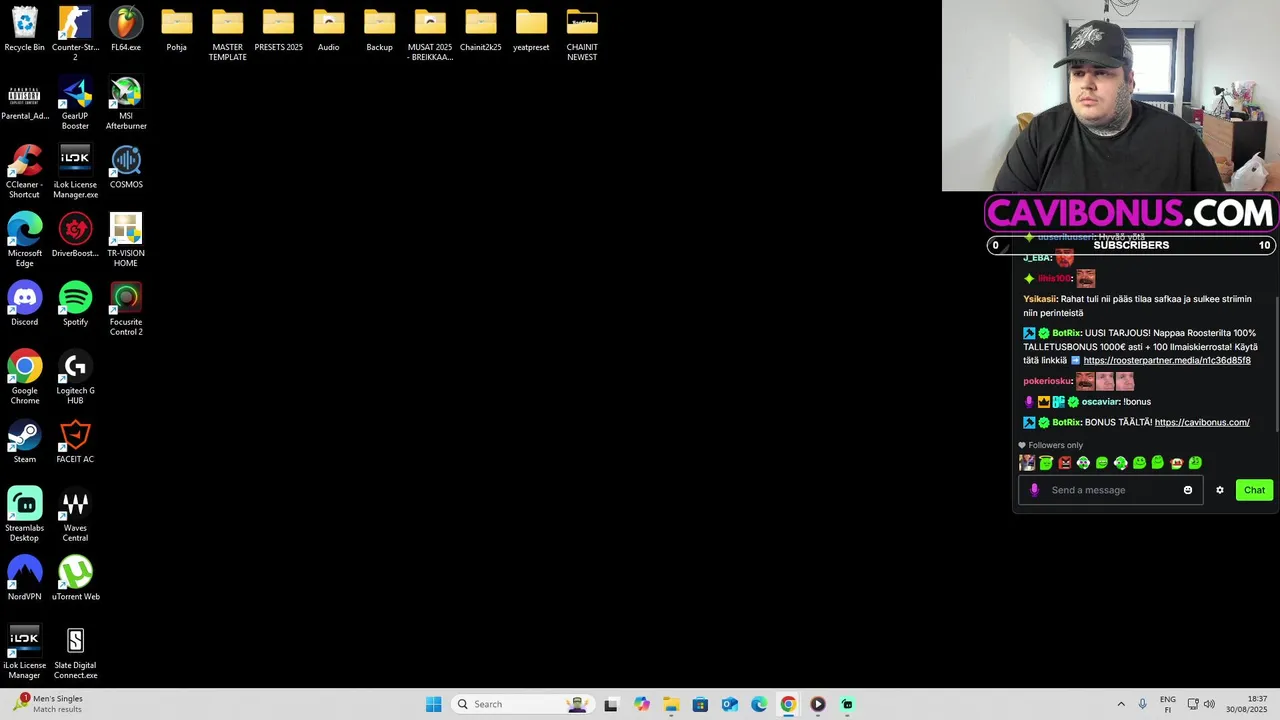Click username oscaviar in chat
Screen dimensions: 1280x720
point(1101,402)
